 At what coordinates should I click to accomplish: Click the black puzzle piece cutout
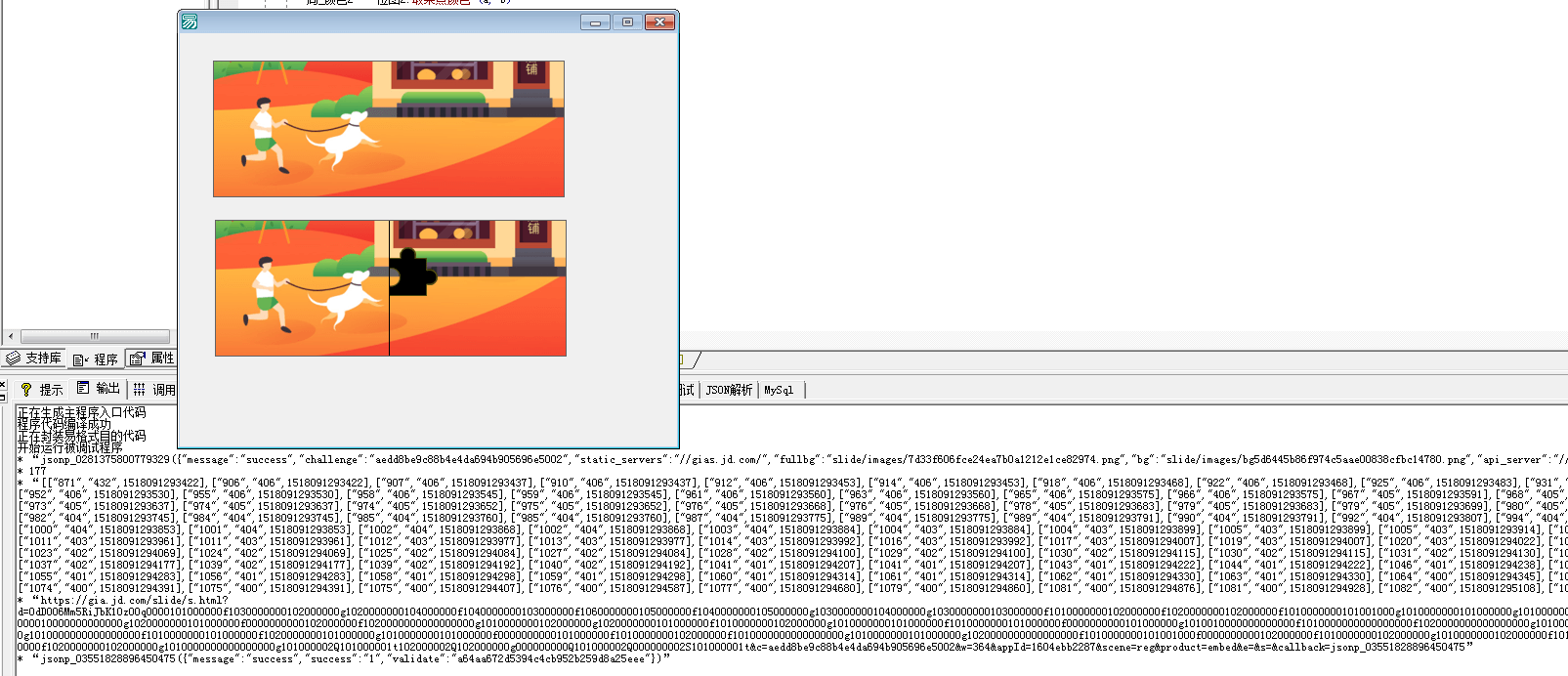pos(411,273)
